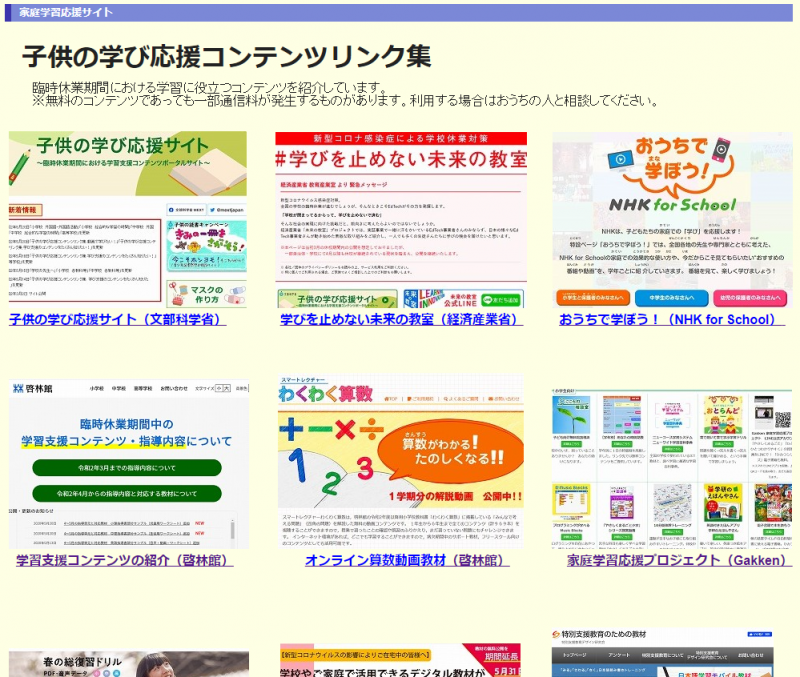The image size is (800, 677).
Task: Open the 子供の学び応援サイト（文部科学省） link
Action: click(x=117, y=320)
